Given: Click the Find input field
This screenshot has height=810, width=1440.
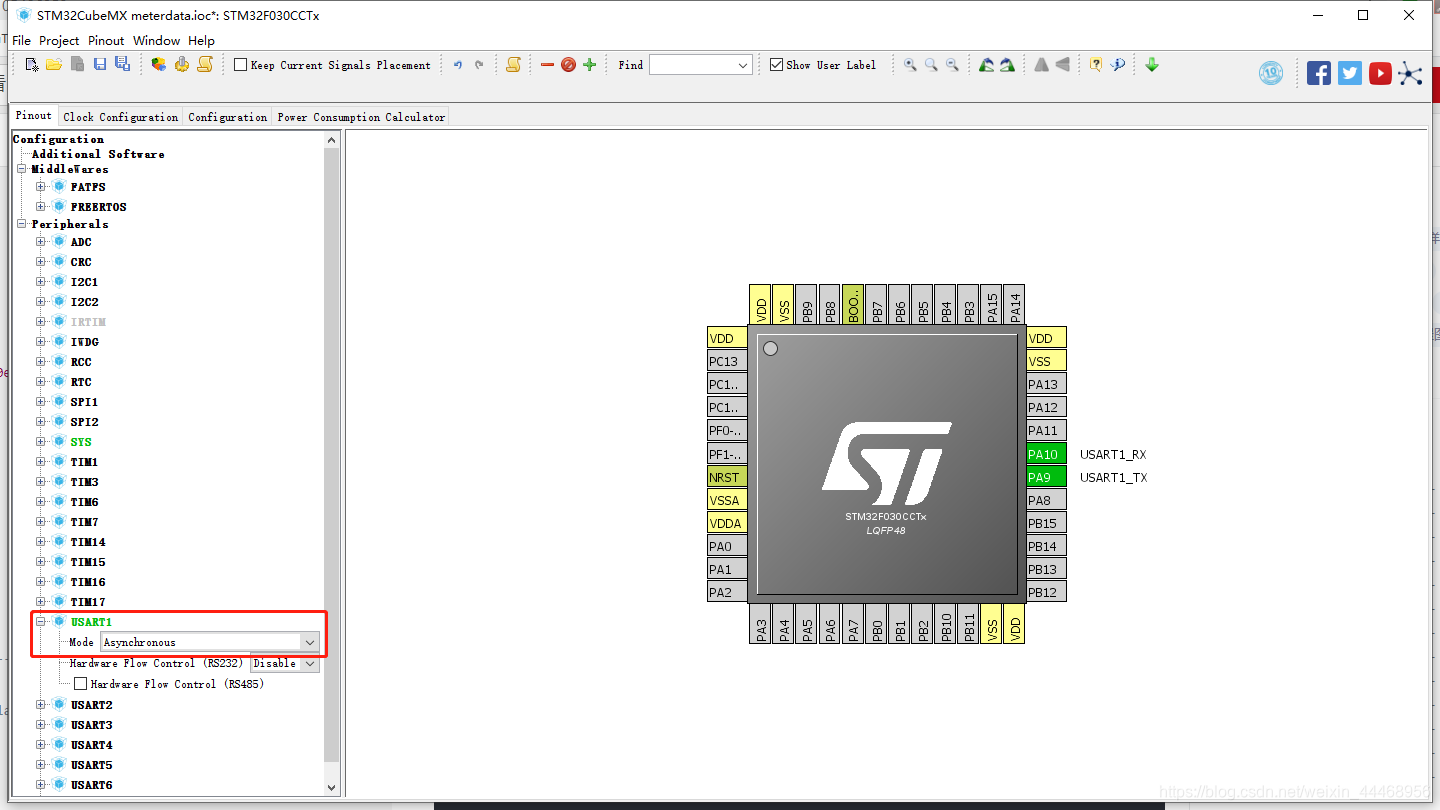Looking at the screenshot, I should 692,65.
